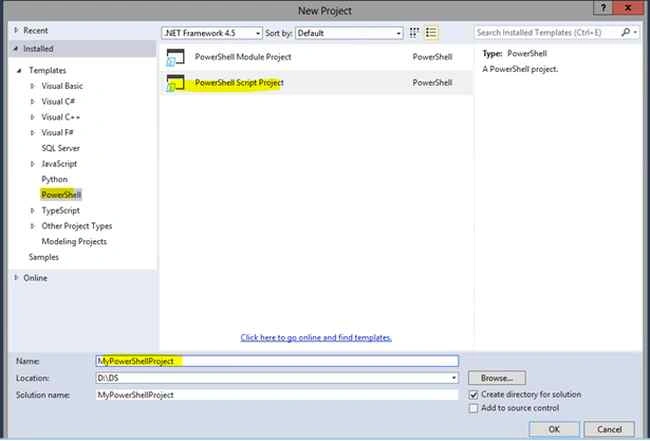Screen dimensions: 650x441
Task: Switch to small icons view
Action: point(414,33)
